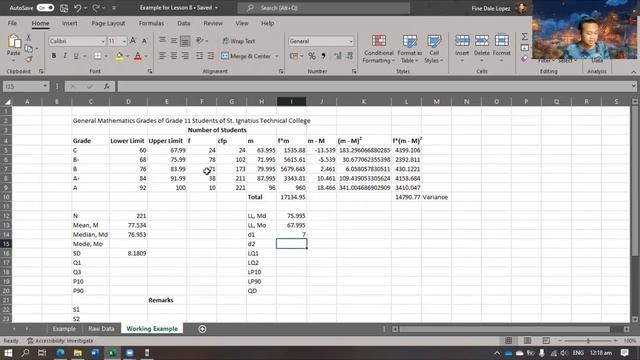Collapse the ribbon with the arrow
The image size is (640, 360).
click(633, 72)
